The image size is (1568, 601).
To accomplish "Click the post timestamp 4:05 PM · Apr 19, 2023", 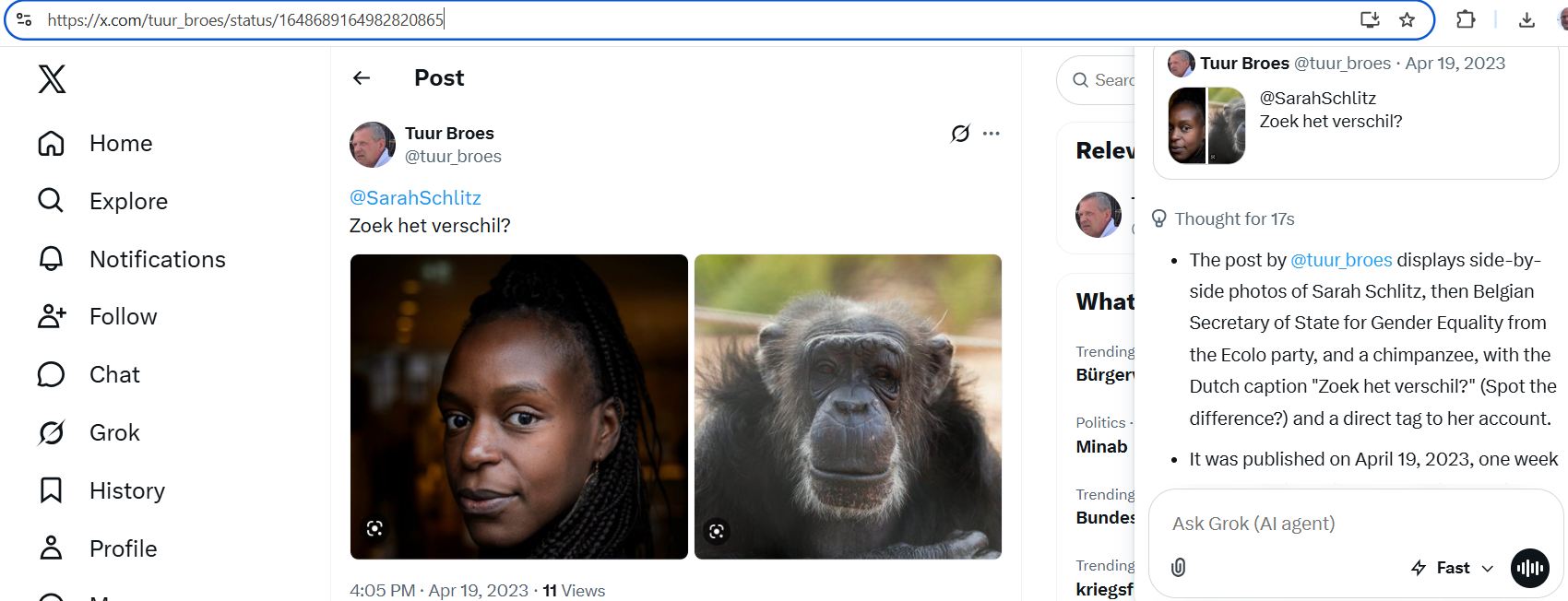I will pos(439,591).
